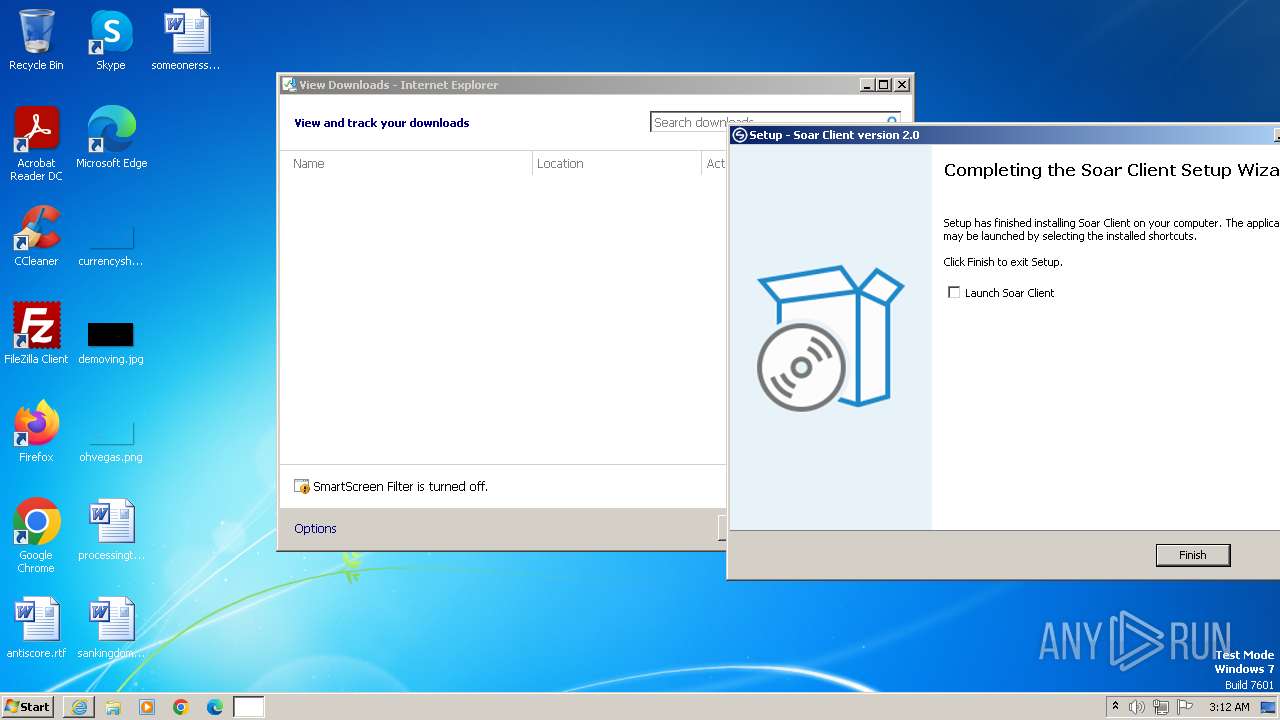This screenshot has width=1280, height=720.
Task: Open the someonerss Word document icon
Action: point(186,40)
